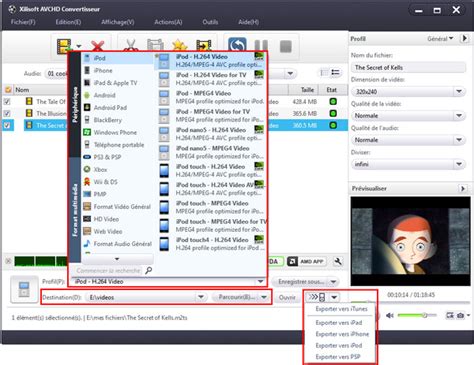Click the blue Convert icon
474x365 pixels.
pos(237,46)
